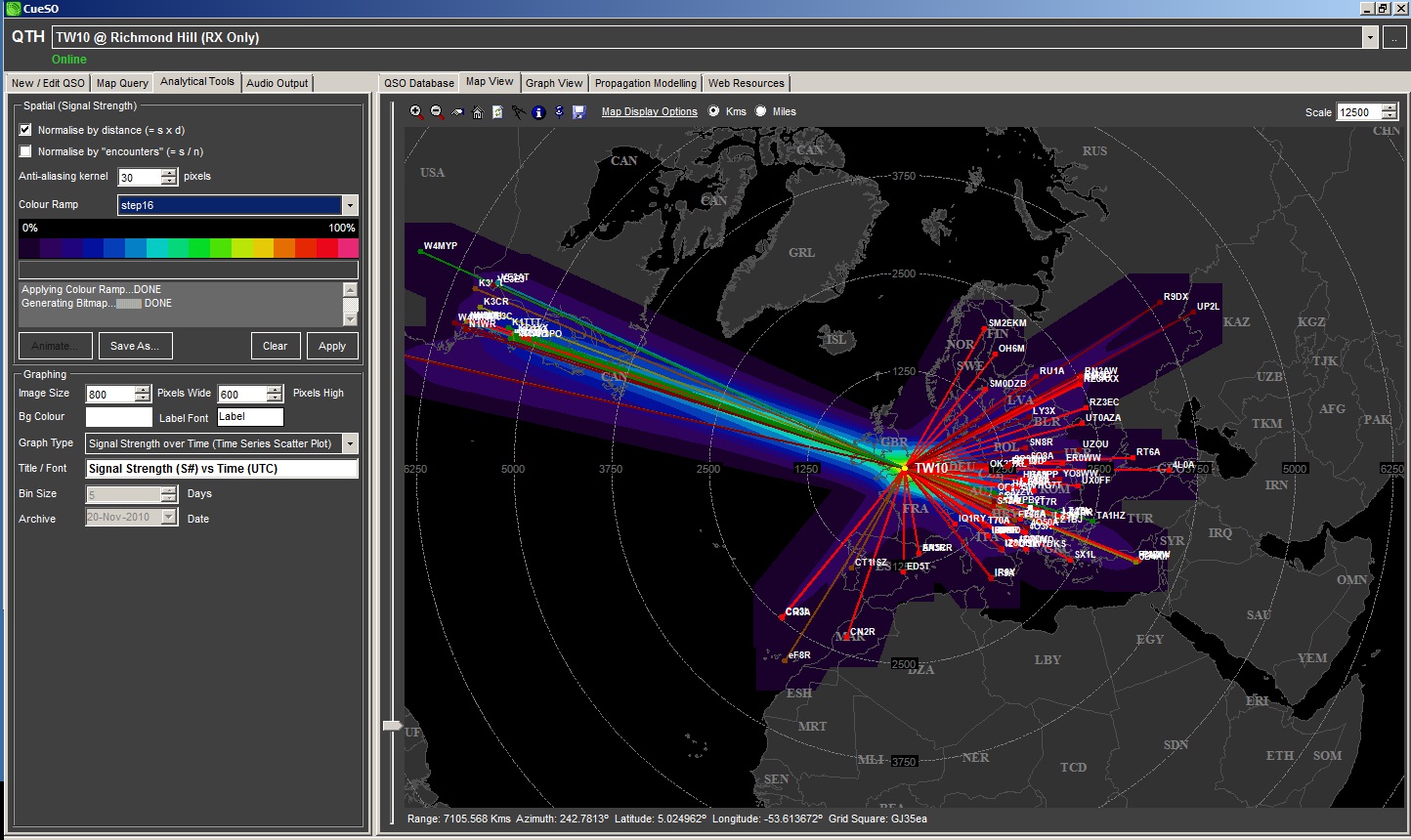This screenshot has width=1411, height=840.
Task: Click the pushpin icon on the map toolbar
Action: pyautogui.click(x=559, y=111)
